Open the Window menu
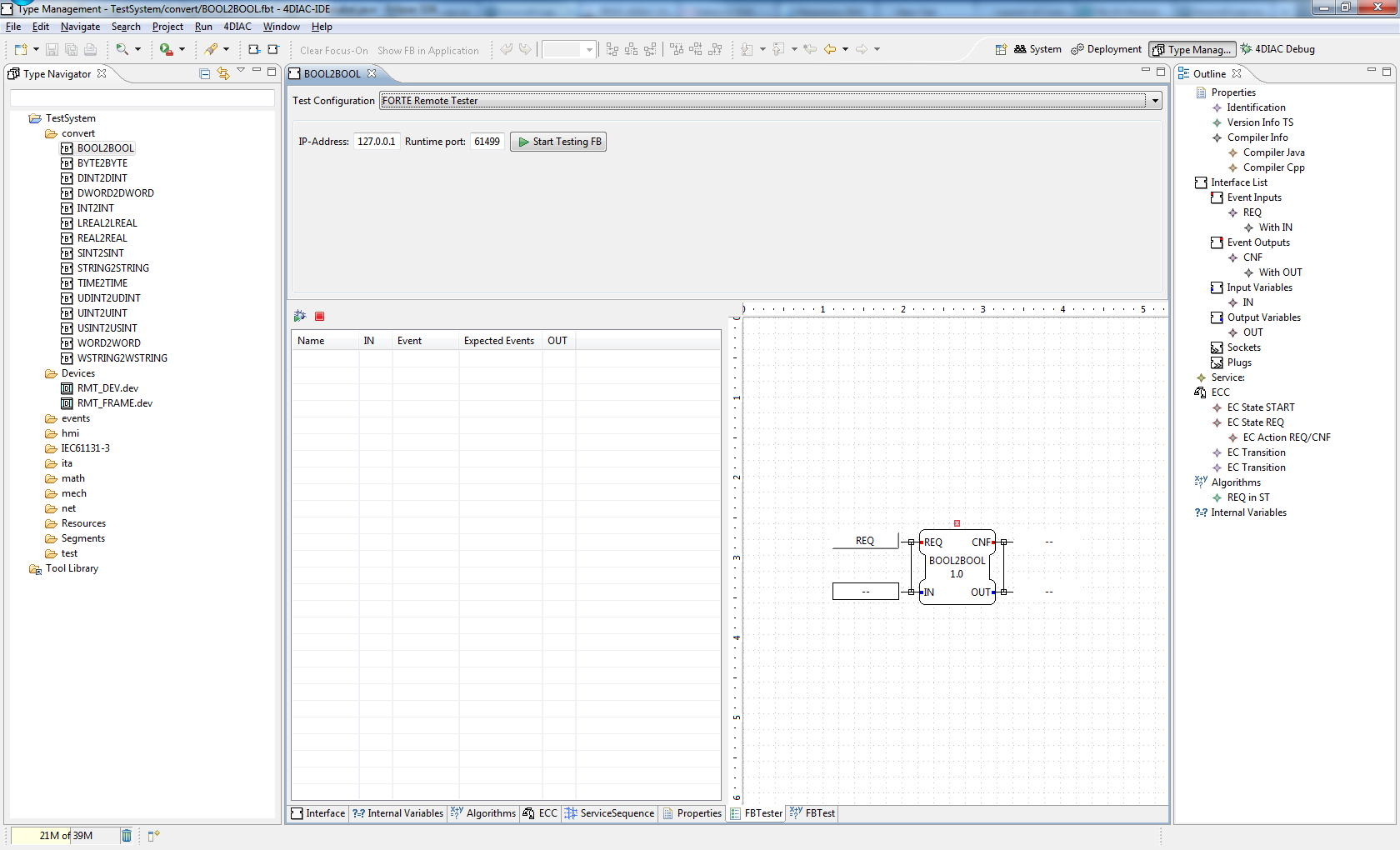 282,27
